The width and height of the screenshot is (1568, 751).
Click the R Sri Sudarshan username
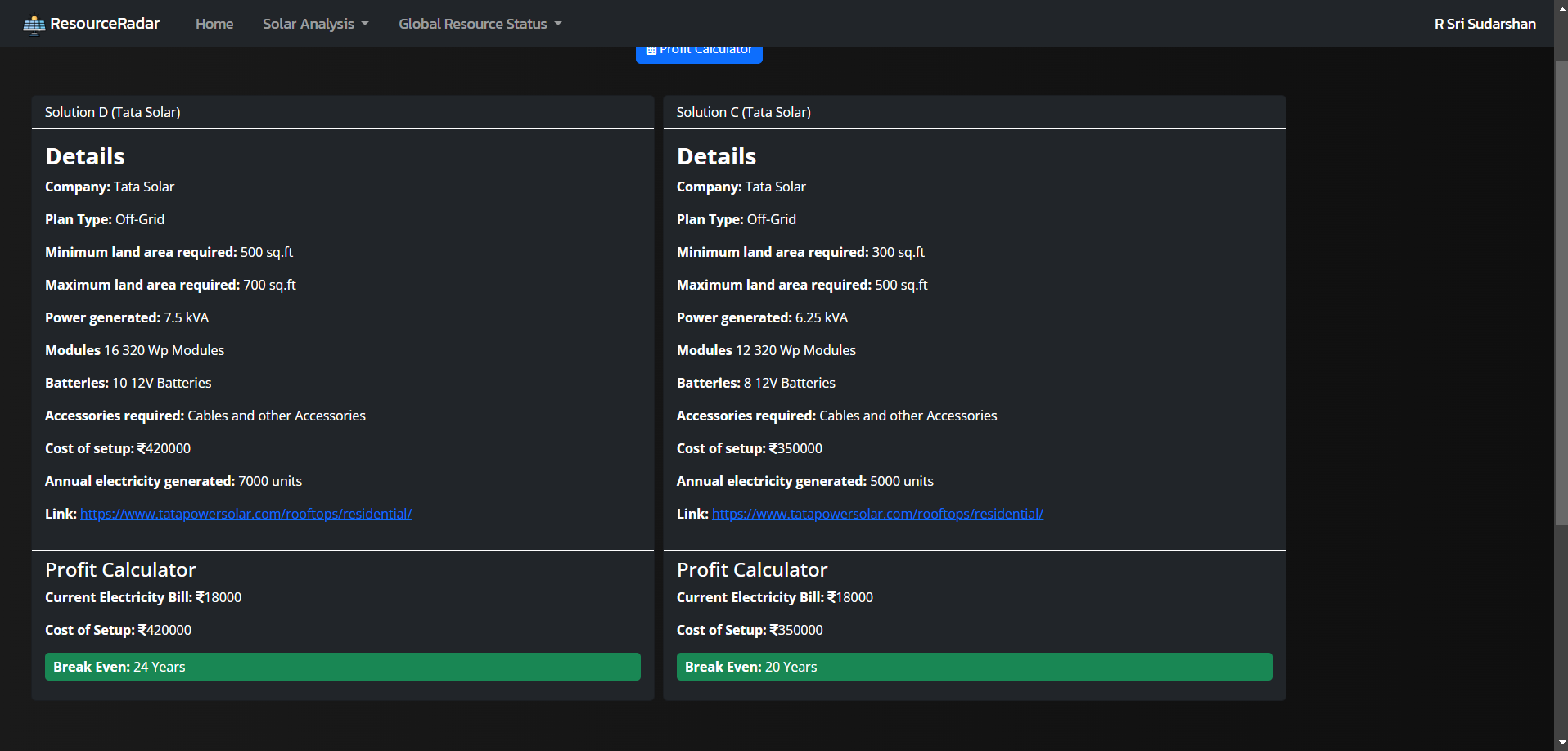[1485, 24]
